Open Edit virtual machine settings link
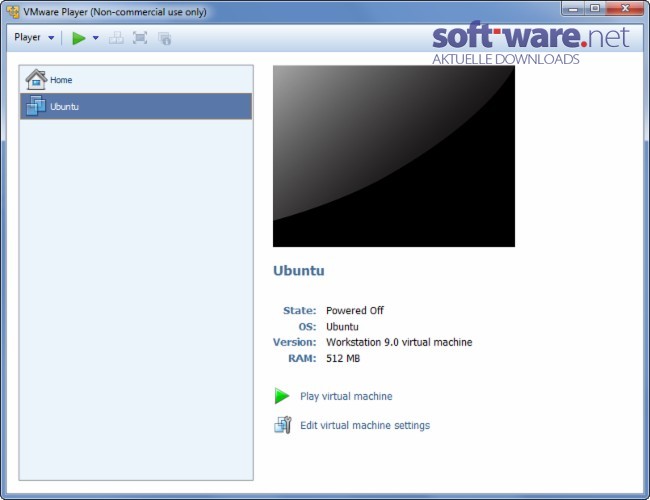The height and width of the screenshot is (500, 650). [365, 425]
